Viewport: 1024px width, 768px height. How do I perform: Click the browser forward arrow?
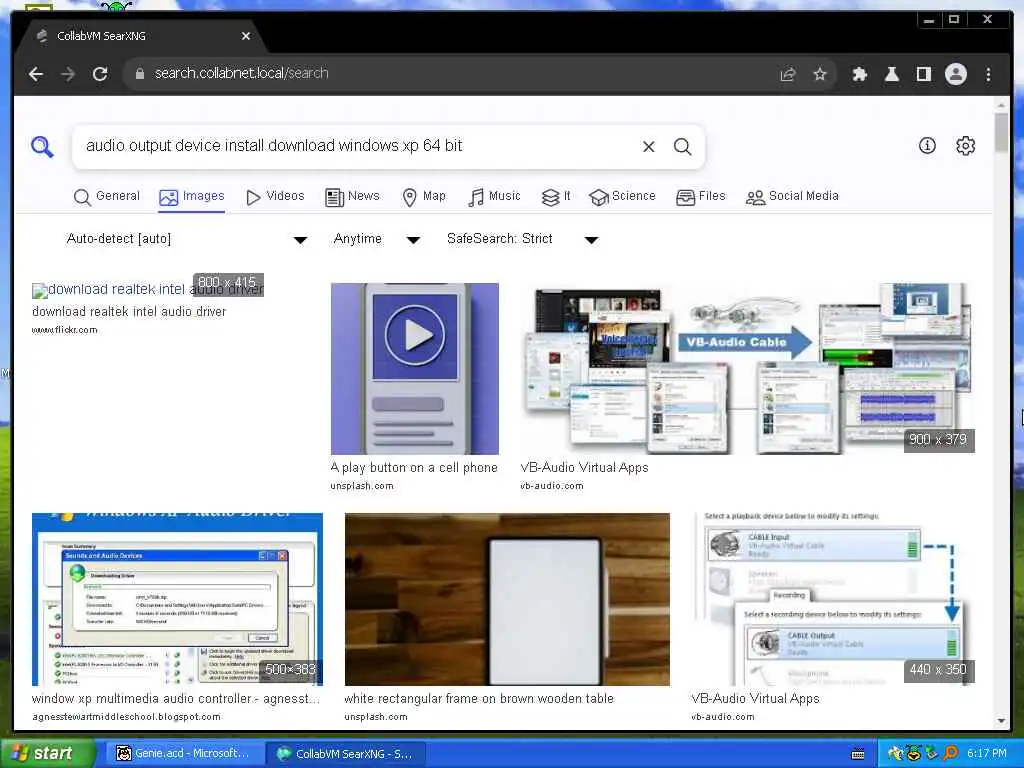coord(68,74)
